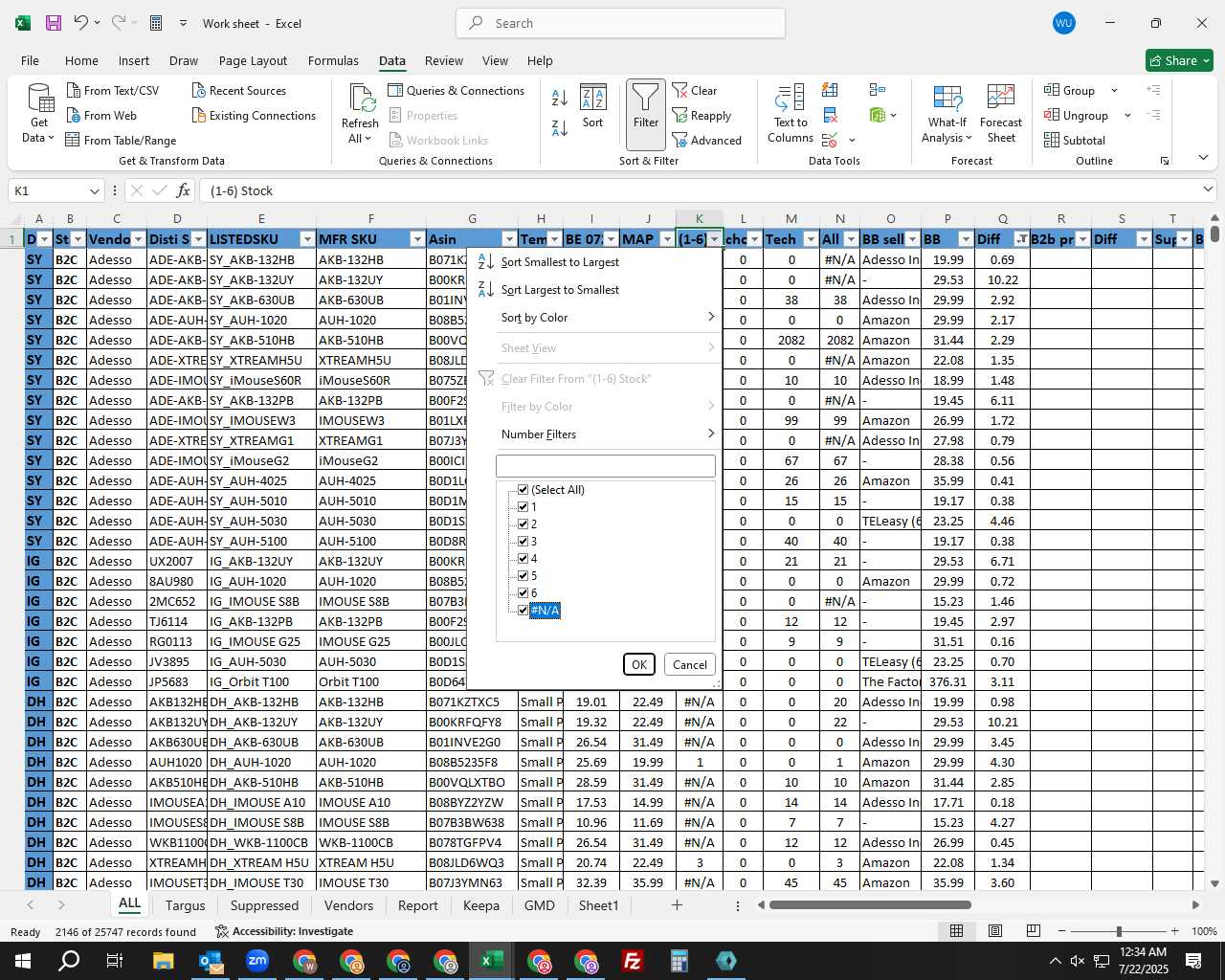Click Reapply filter icon

point(680,115)
